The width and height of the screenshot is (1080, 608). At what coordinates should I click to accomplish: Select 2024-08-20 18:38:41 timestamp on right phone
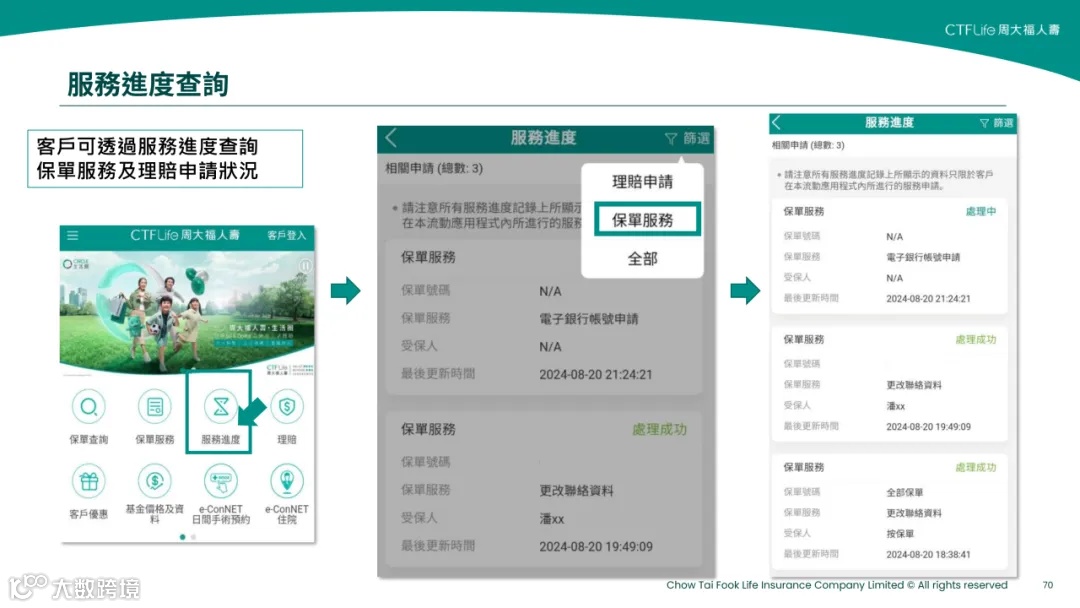pyautogui.click(x=928, y=554)
